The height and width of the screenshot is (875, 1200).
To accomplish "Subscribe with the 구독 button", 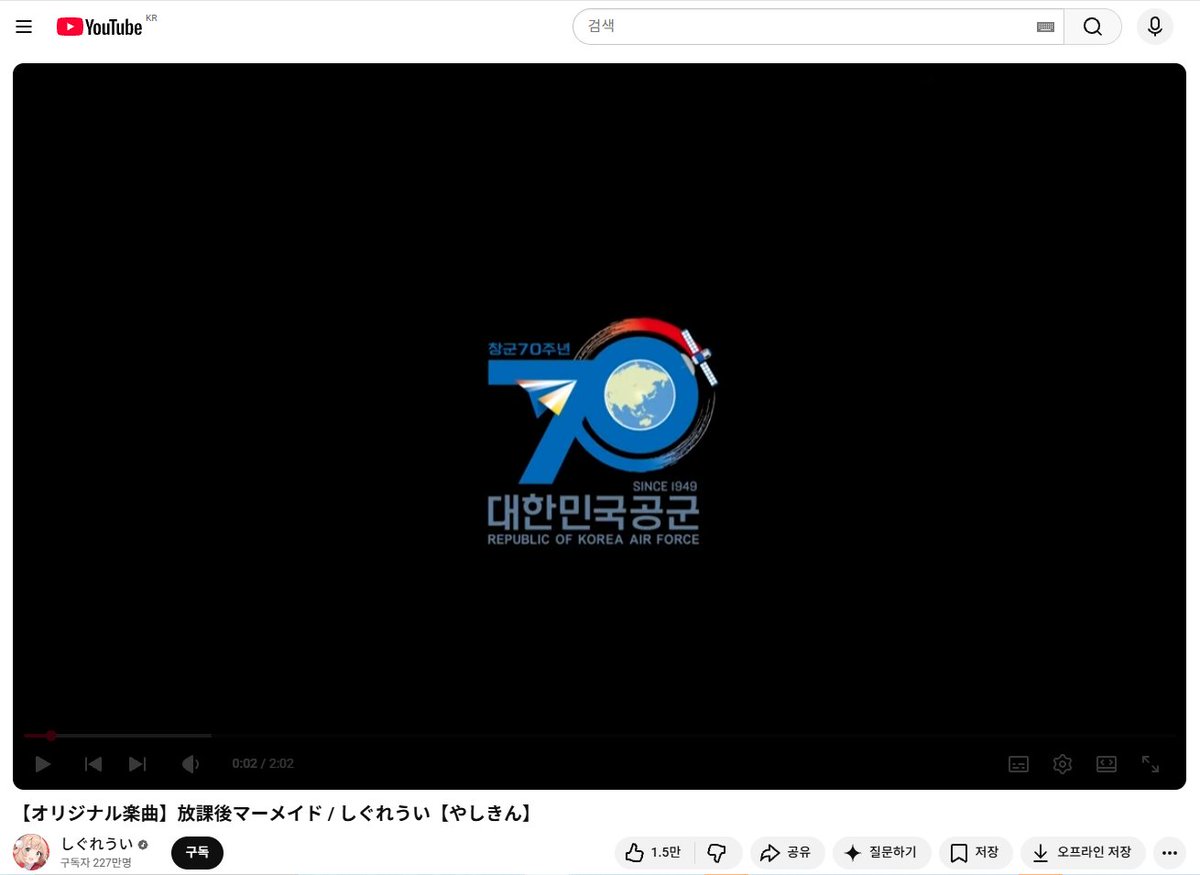I will click(x=197, y=853).
